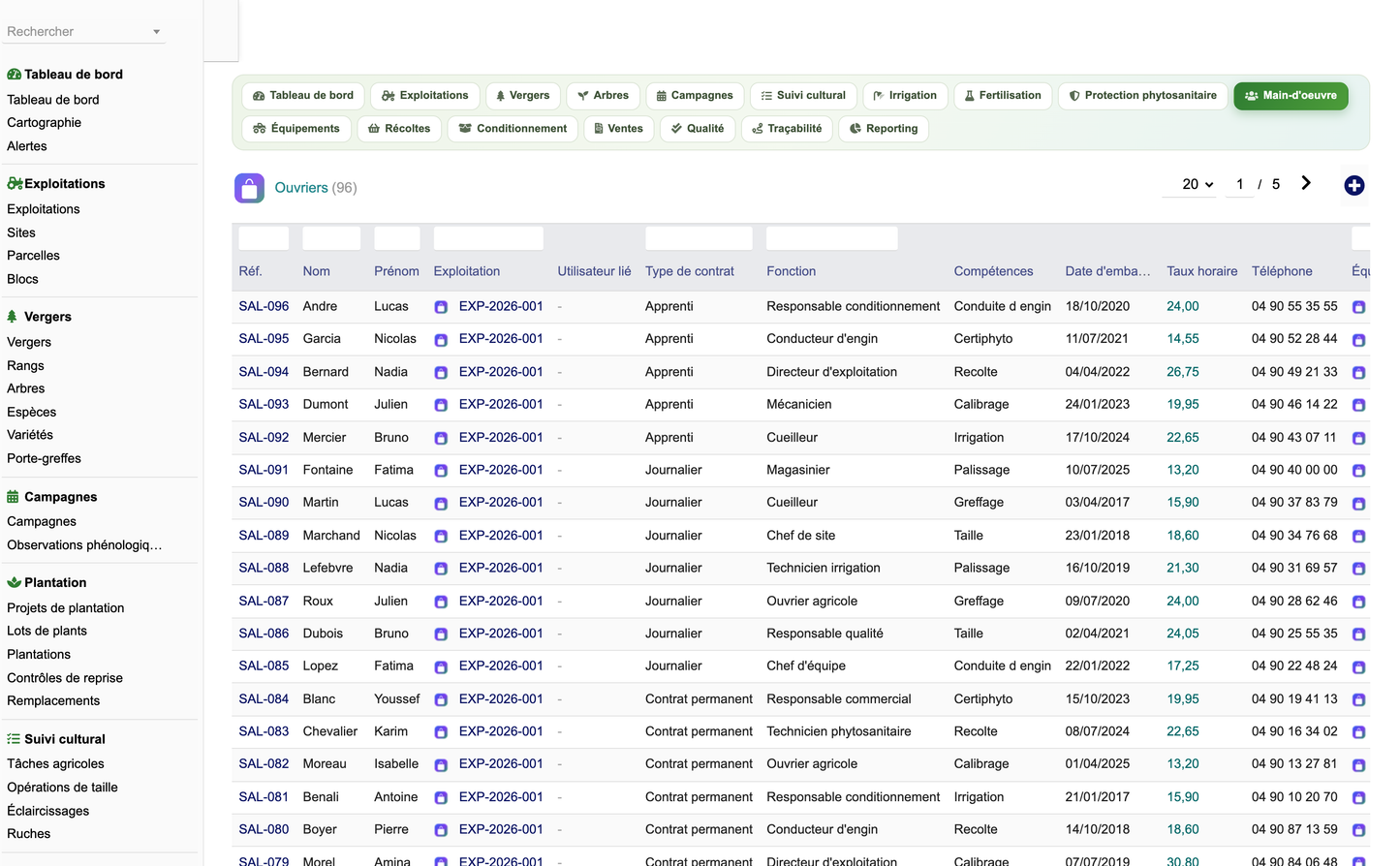Click the Réf. column filter field

point(264,238)
